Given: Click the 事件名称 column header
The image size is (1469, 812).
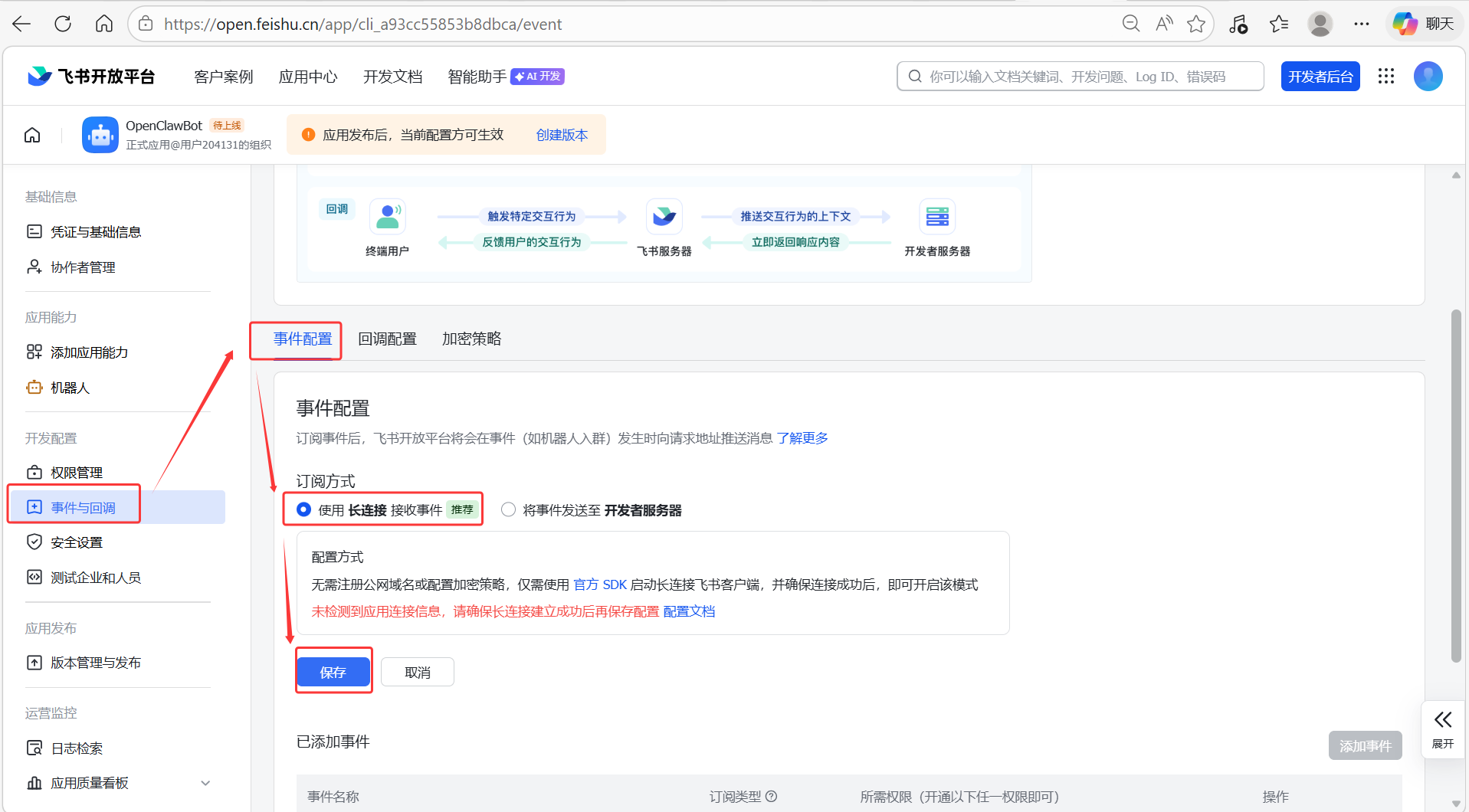Looking at the screenshot, I should tap(333, 797).
